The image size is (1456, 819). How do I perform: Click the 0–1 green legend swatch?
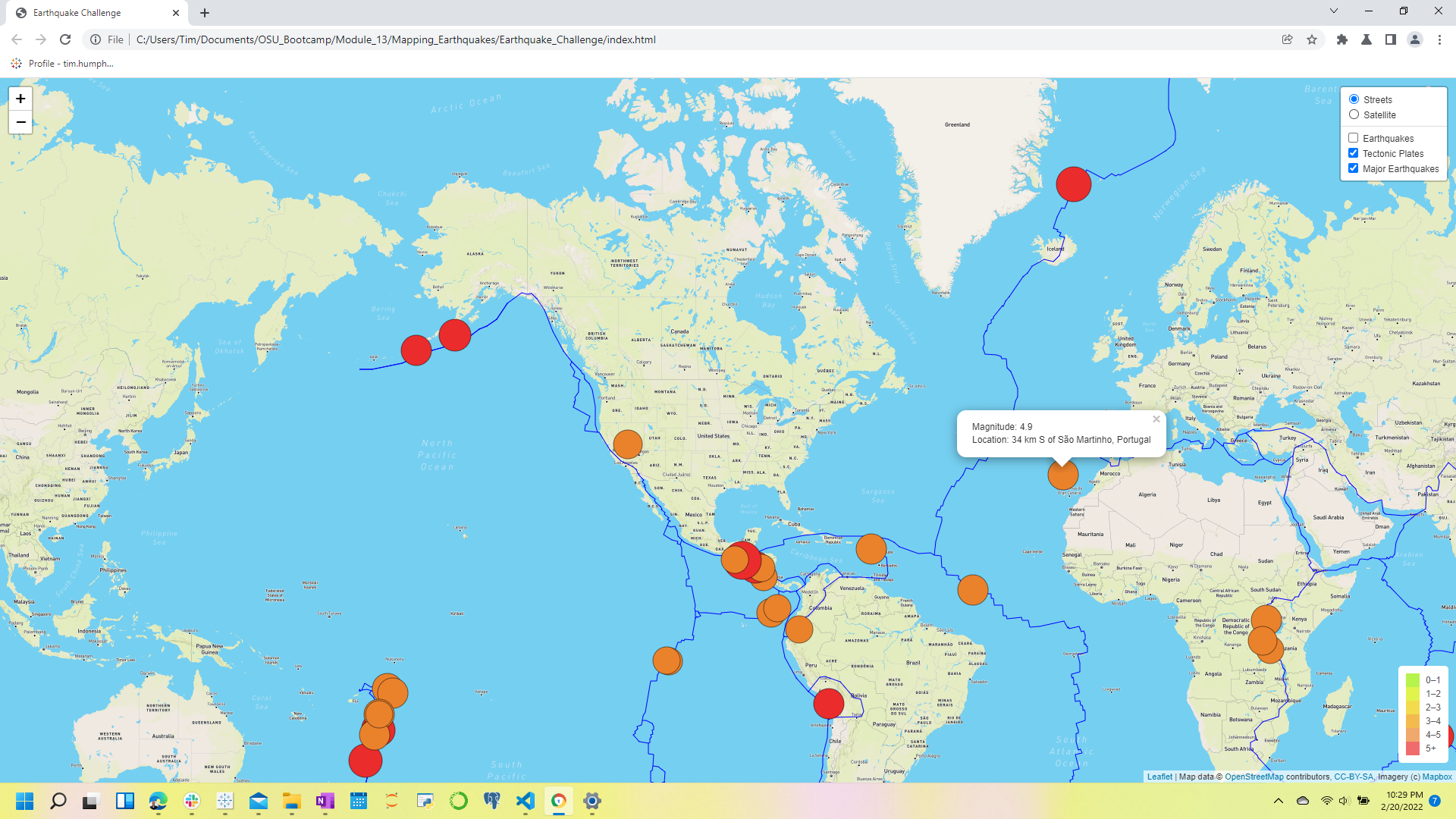click(x=1413, y=680)
